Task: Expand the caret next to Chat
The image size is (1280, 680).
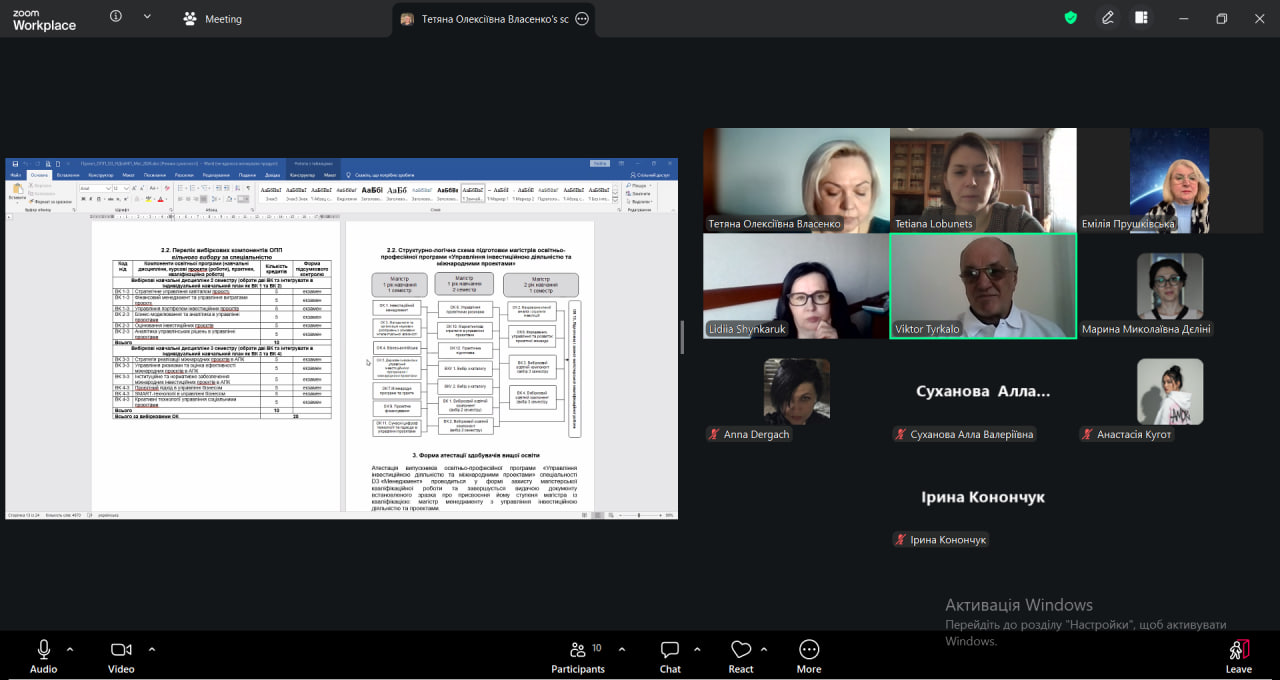Action: [x=697, y=649]
